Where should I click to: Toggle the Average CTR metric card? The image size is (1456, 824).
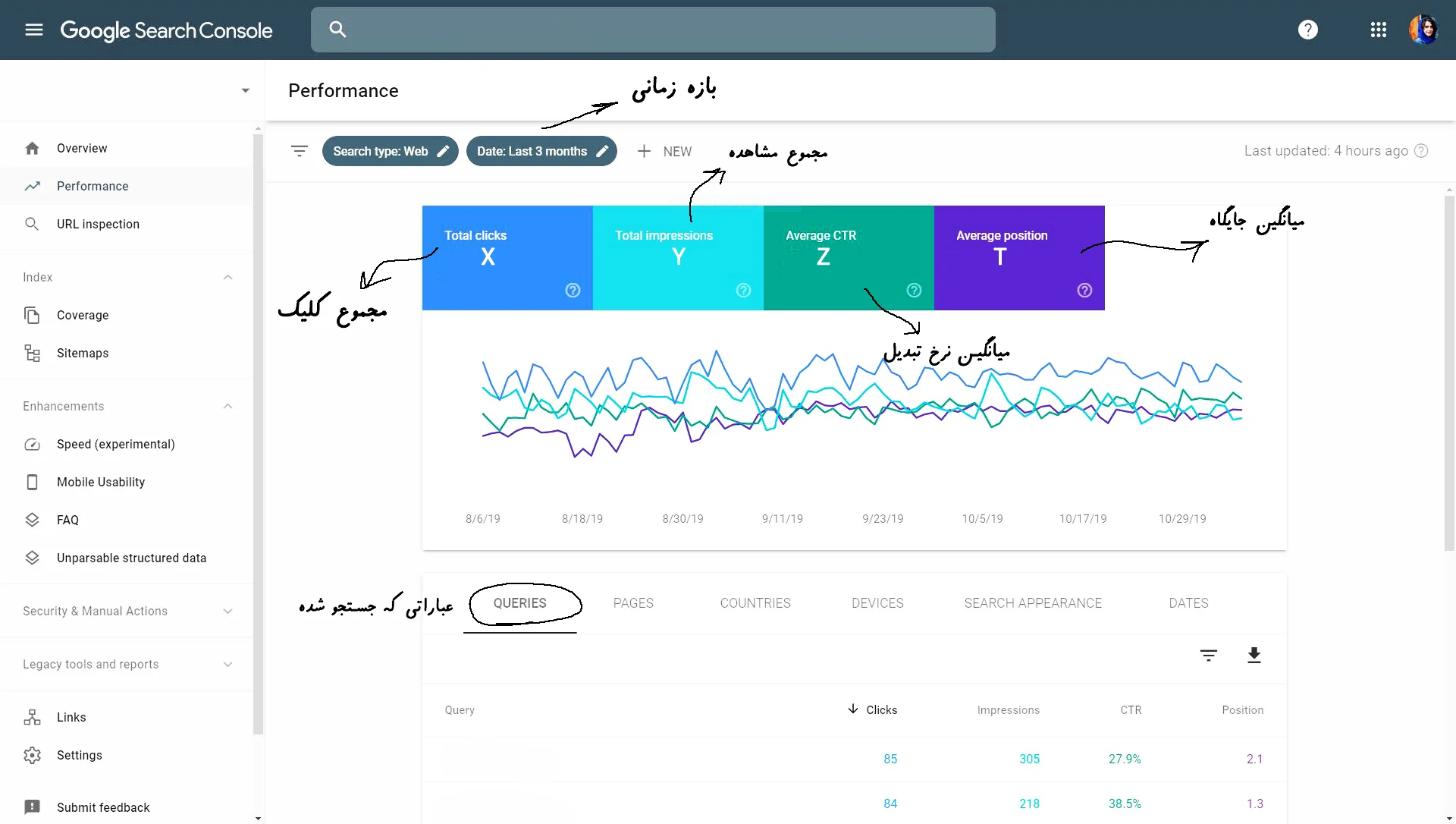tap(848, 258)
